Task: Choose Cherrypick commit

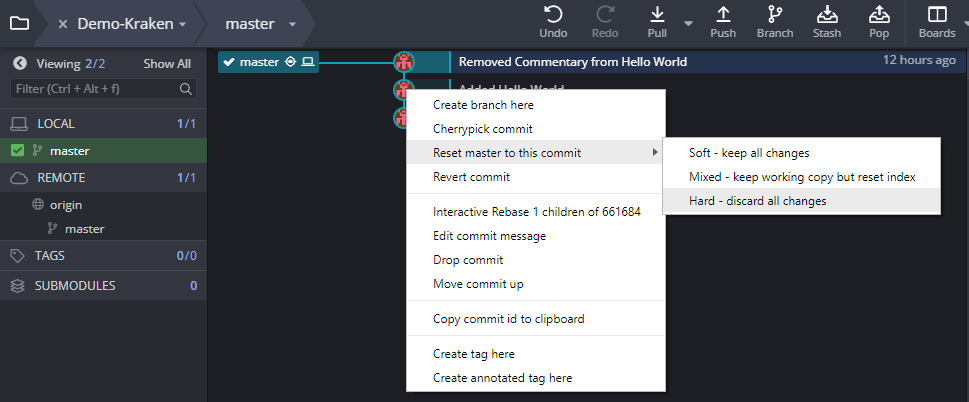Action: tap(536, 129)
